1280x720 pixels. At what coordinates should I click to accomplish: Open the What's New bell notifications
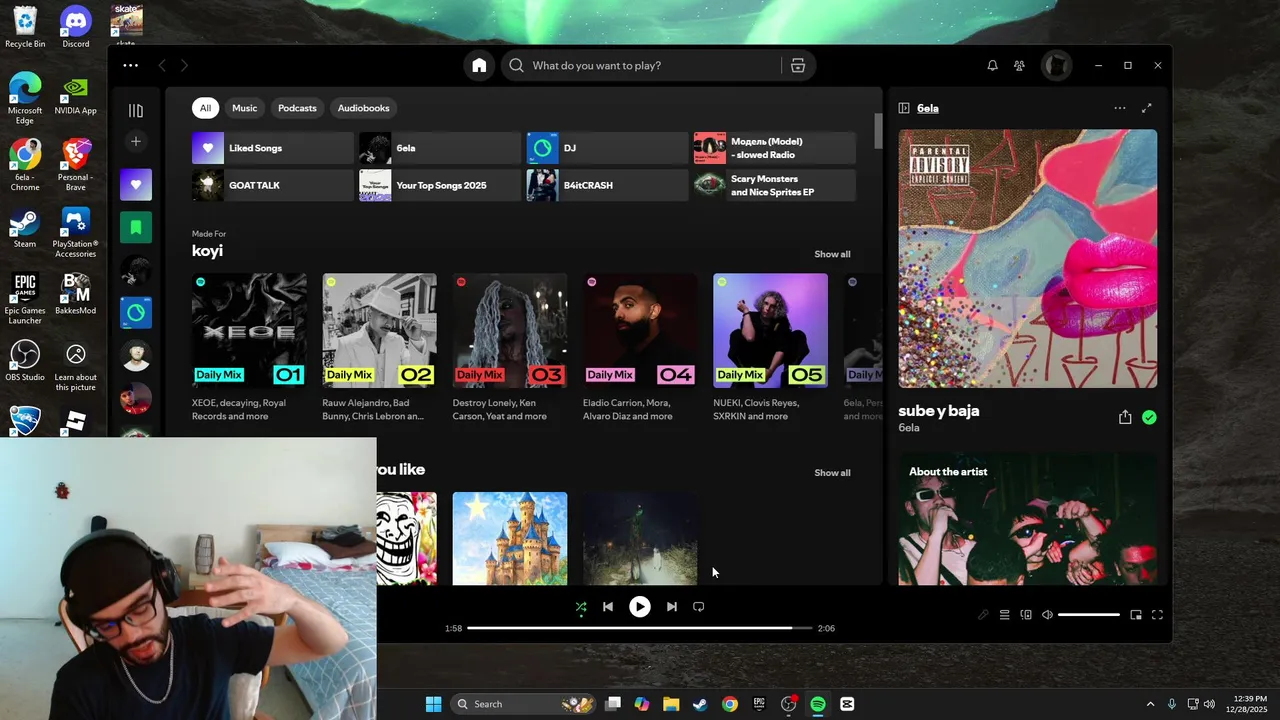tap(992, 65)
